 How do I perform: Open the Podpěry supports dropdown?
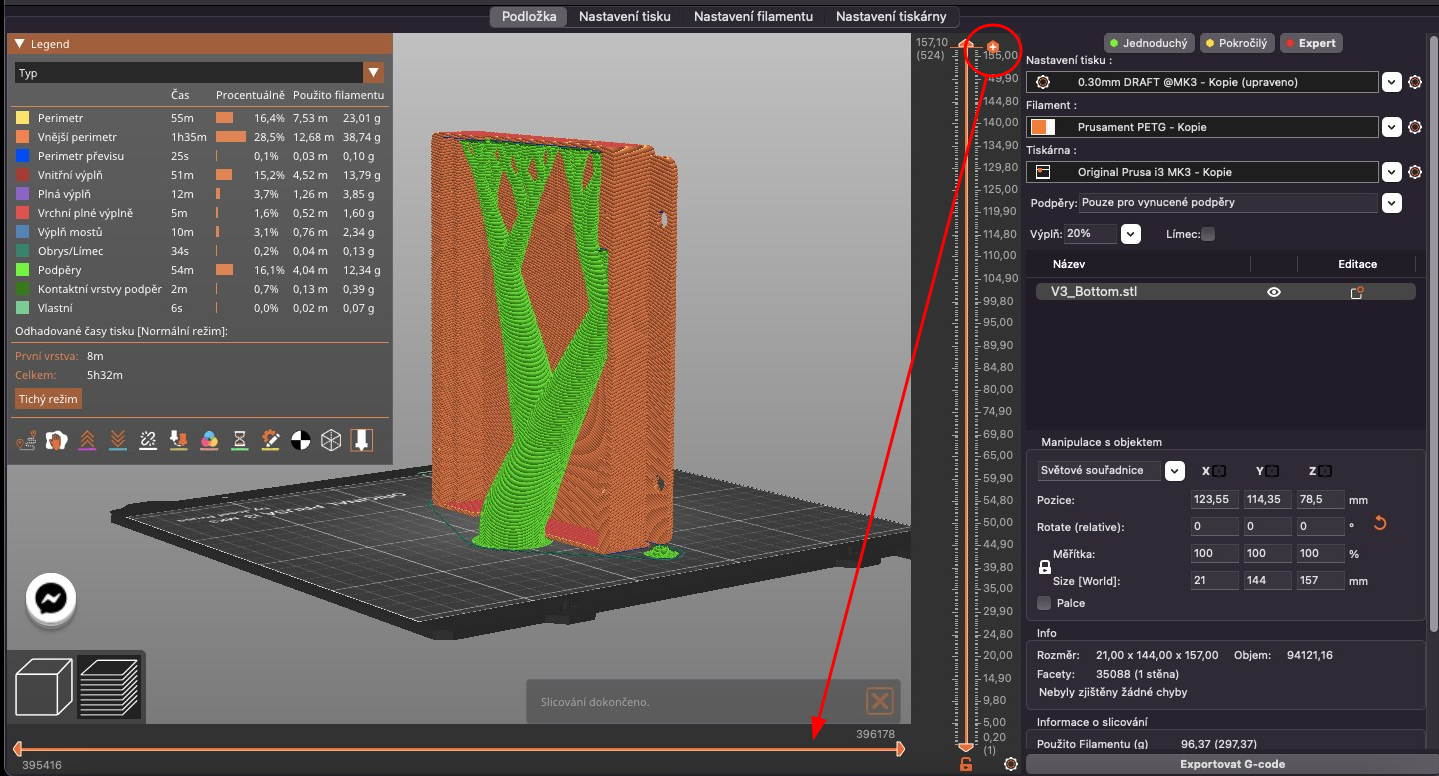[1391, 202]
